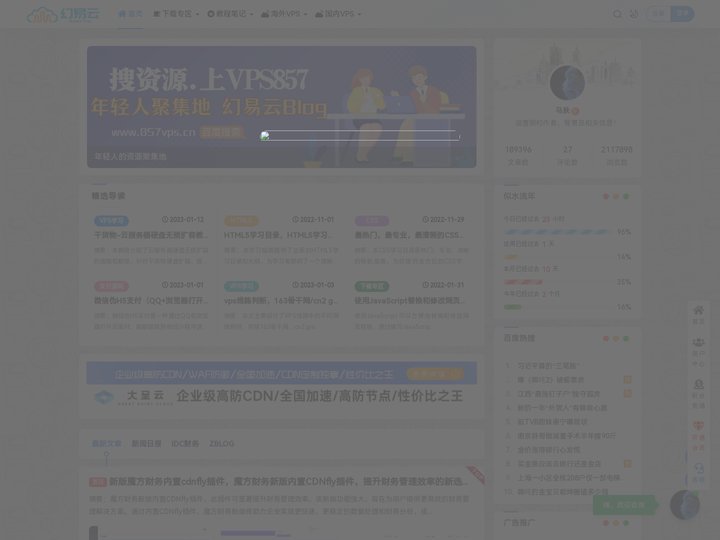
Task: Open hot search item number 5
Action: pos(552,422)
